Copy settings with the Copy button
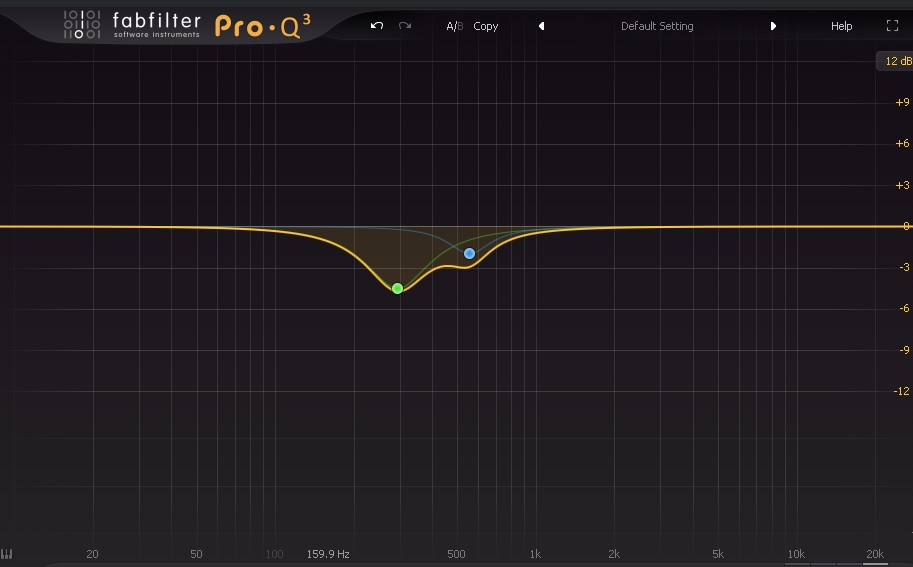 point(486,26)
